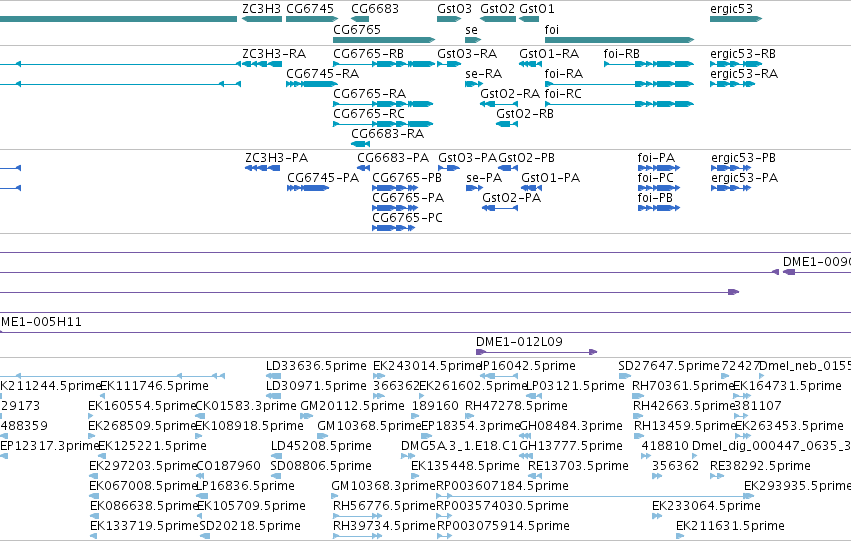Click the CG6765-PC protein label
851x541 pixels.
[408, 218]
